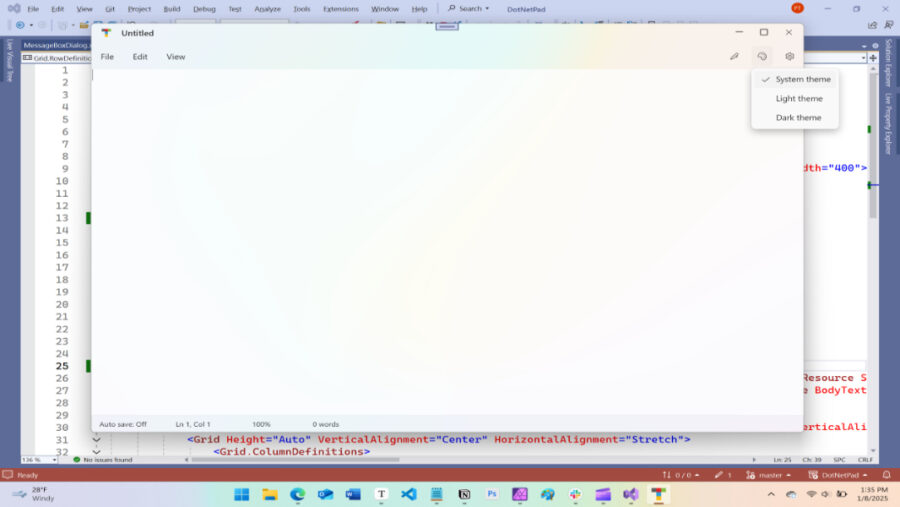900x507 pixels.
Task: Open Visual Studio Debug menu
Action: (204, 9)
